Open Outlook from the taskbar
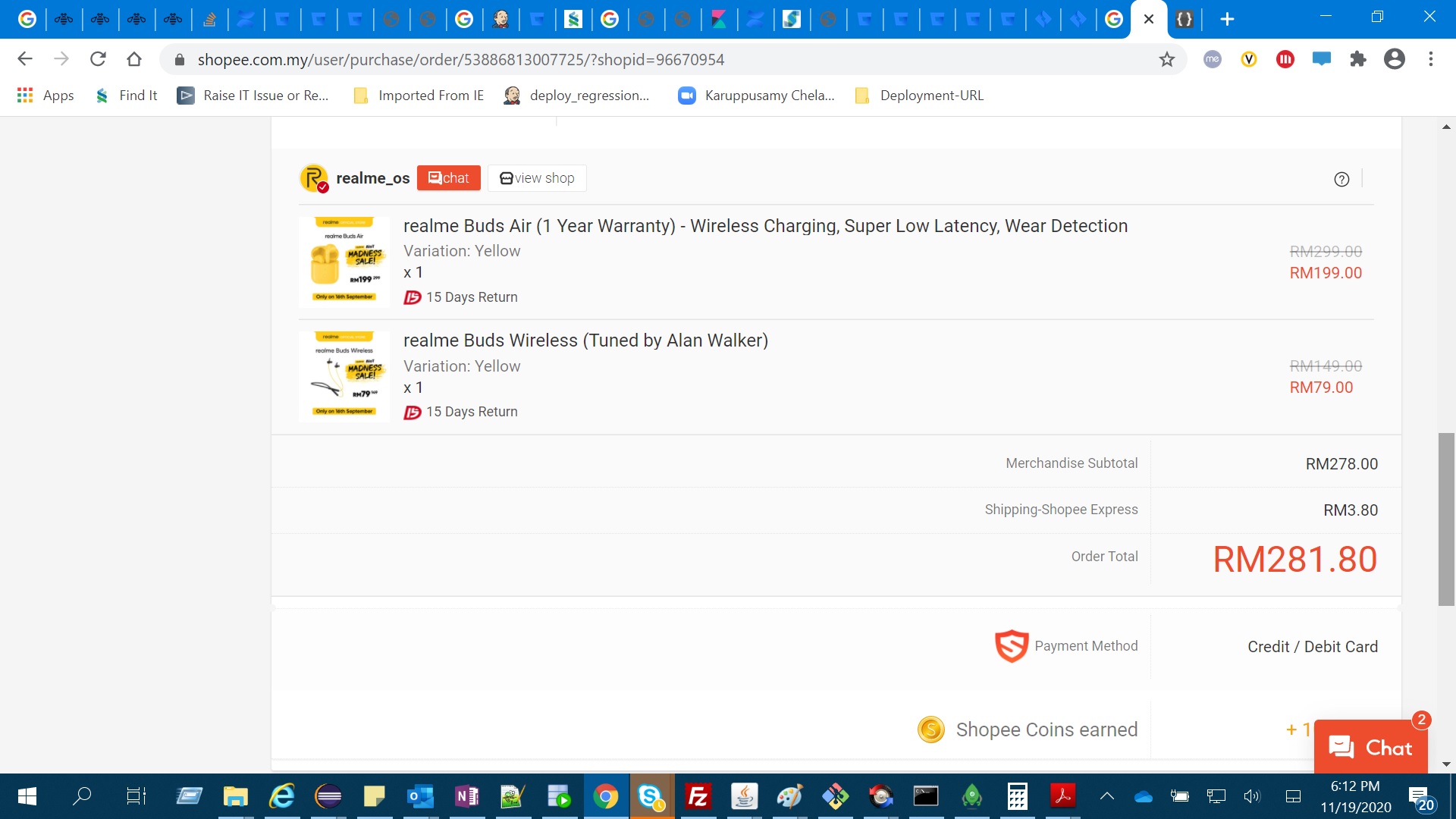Image resolution: width=1456 pixels, height=819 pixels. pyautogui.click(x=420, y=796)
